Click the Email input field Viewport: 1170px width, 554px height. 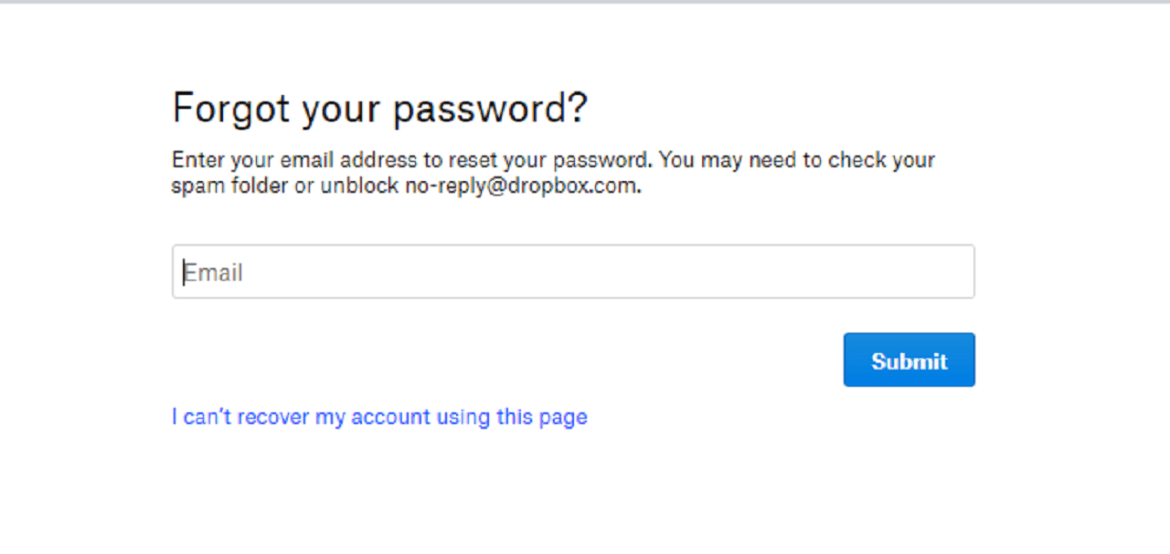(x=573, y=272)
